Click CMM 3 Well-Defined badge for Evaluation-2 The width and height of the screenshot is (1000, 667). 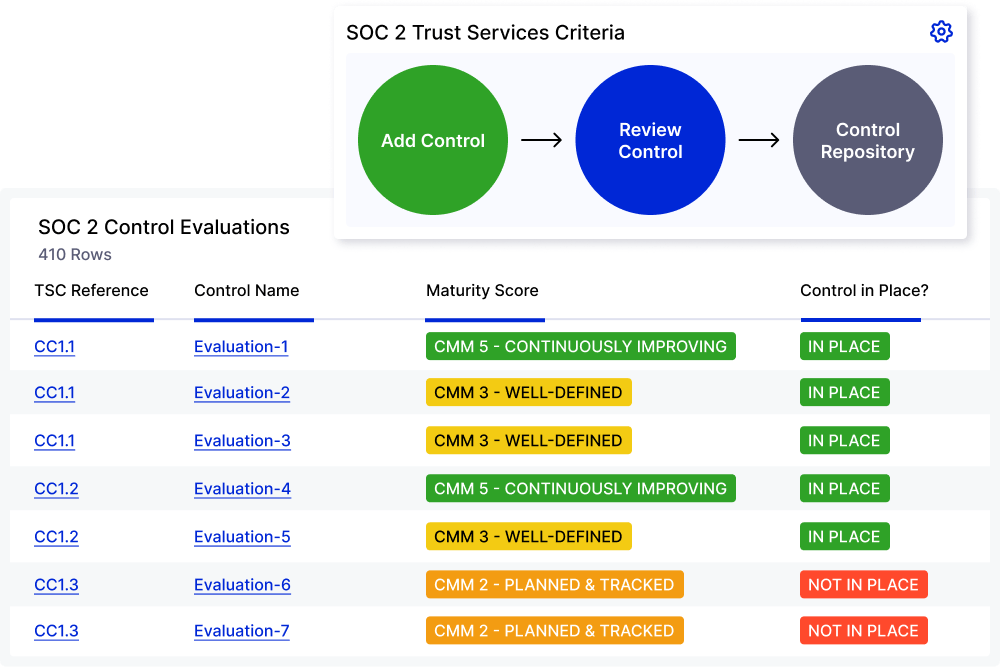(529, 392)
